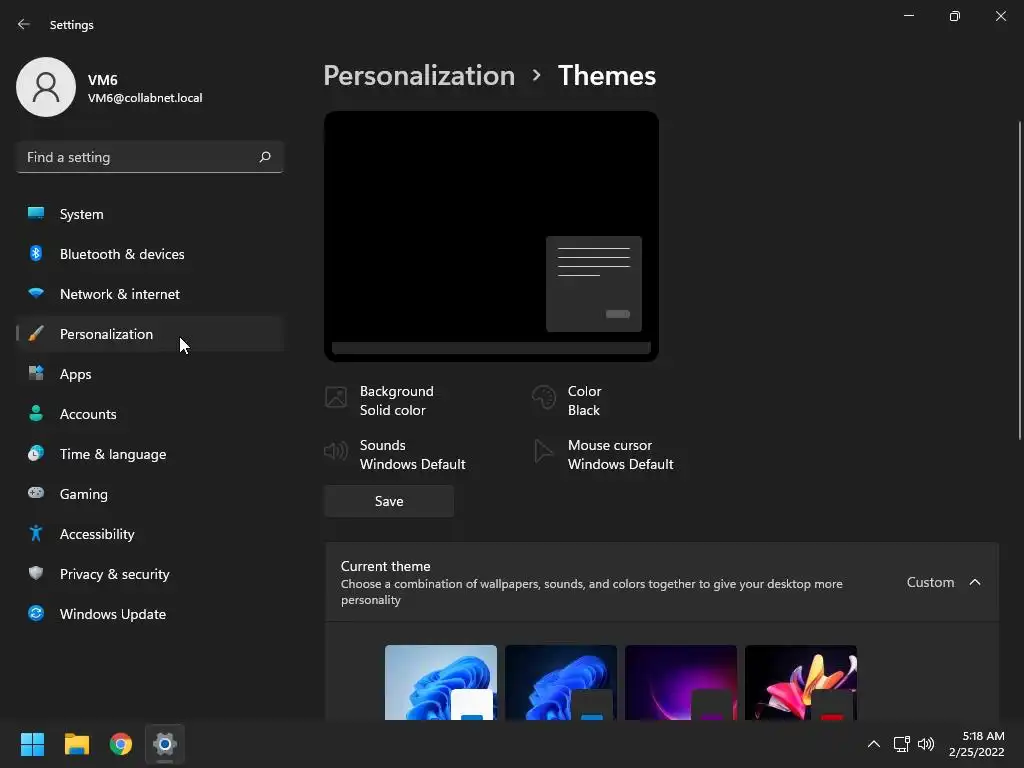Click the Windows Update sync icon
Screen dimensions: 1024x768
36,613
